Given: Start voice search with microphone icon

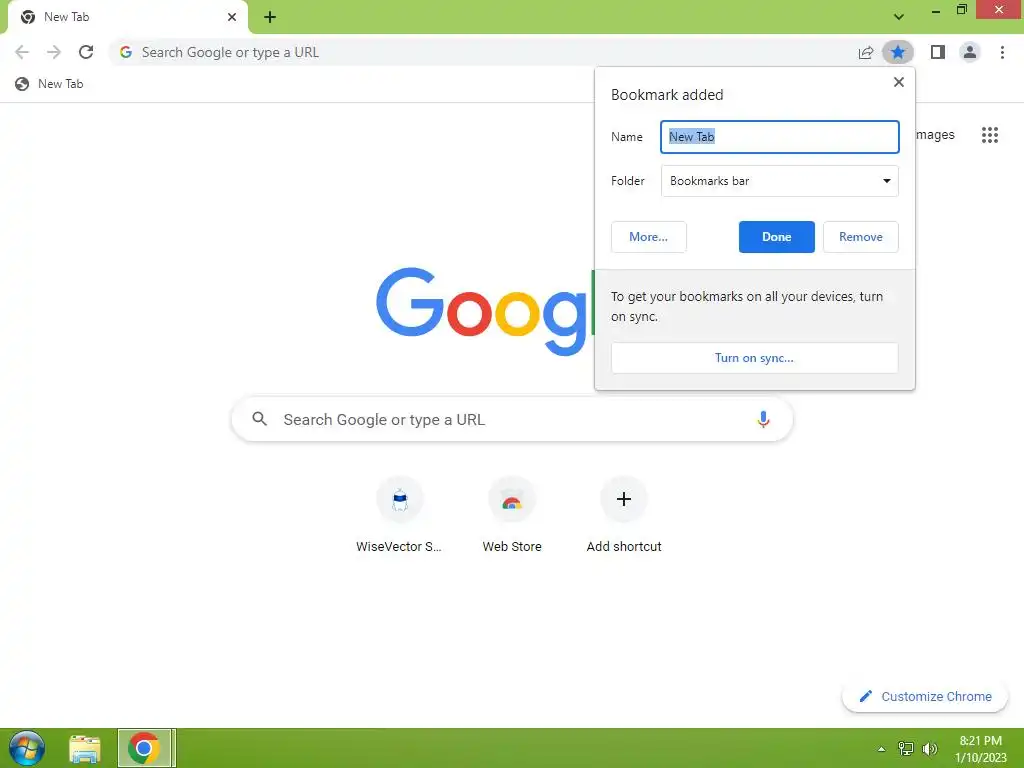Looking at the screenshot, I should coord(763,419).
